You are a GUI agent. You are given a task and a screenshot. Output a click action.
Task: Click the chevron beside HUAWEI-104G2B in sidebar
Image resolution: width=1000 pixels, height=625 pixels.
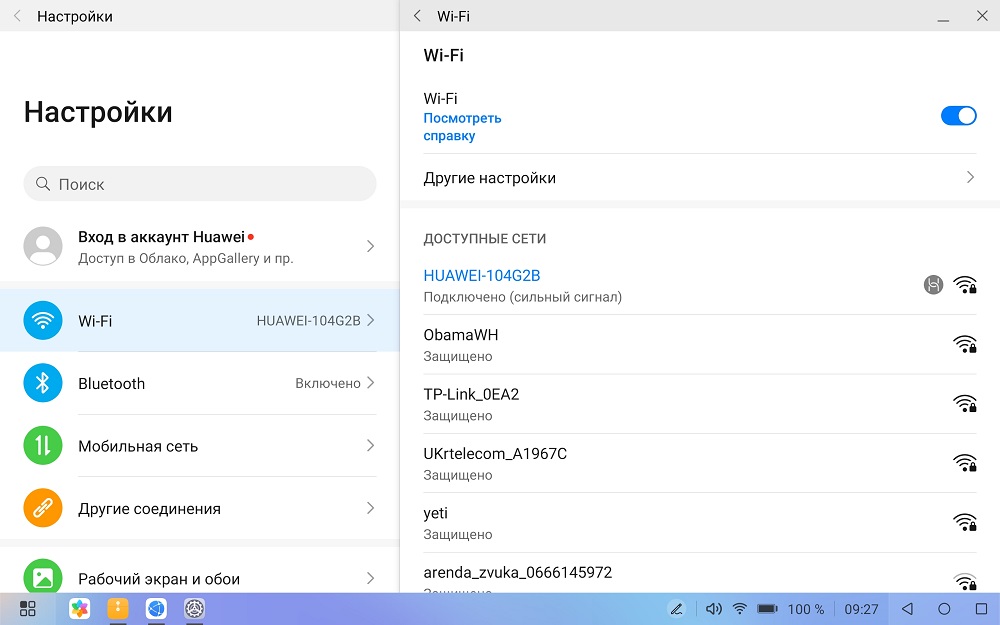coord(370,320)
